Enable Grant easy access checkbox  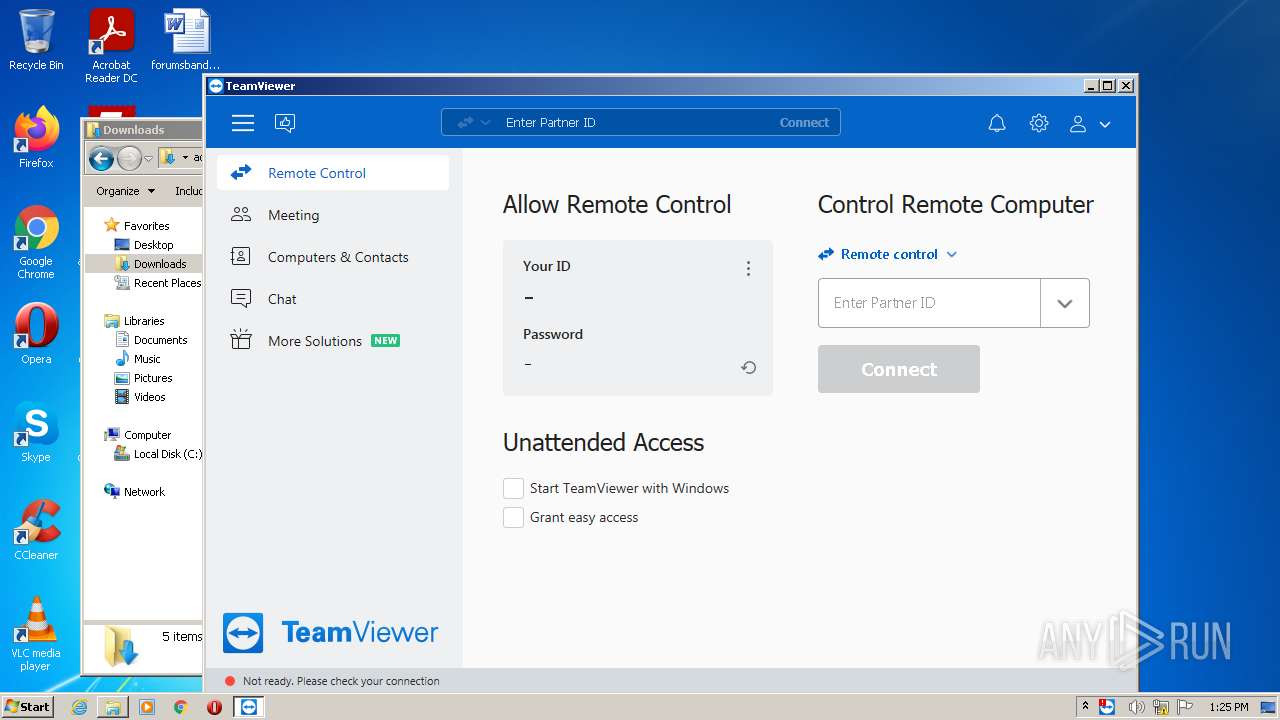tap(513, 517)
